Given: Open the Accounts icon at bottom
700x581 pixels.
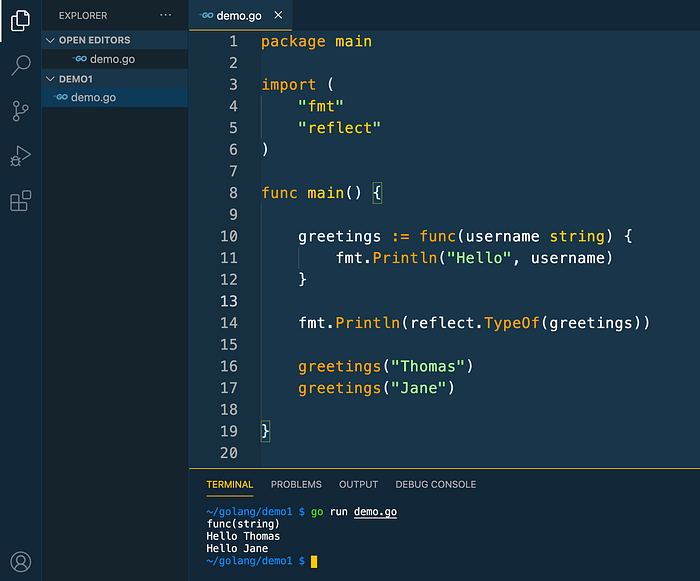Looking at the screenshot, I should point(21,562).
